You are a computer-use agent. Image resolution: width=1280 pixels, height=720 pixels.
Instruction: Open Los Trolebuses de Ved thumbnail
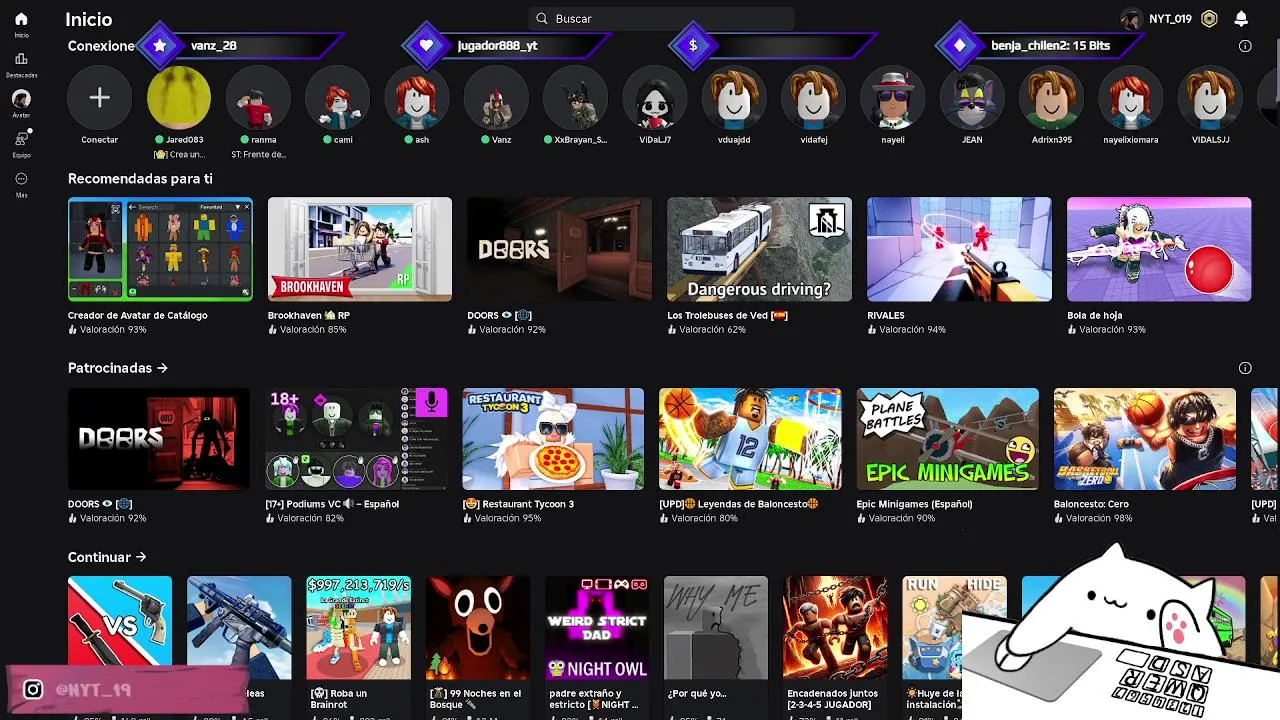(759, 249)
